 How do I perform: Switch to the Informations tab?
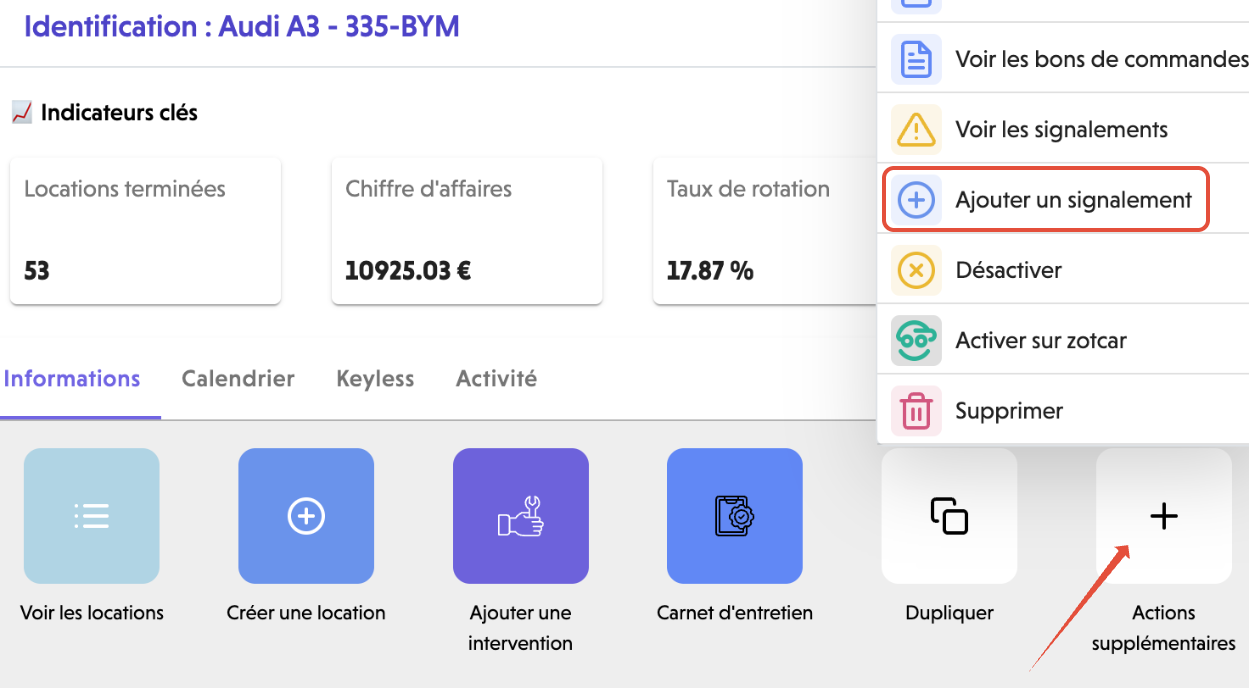point(72,379)
